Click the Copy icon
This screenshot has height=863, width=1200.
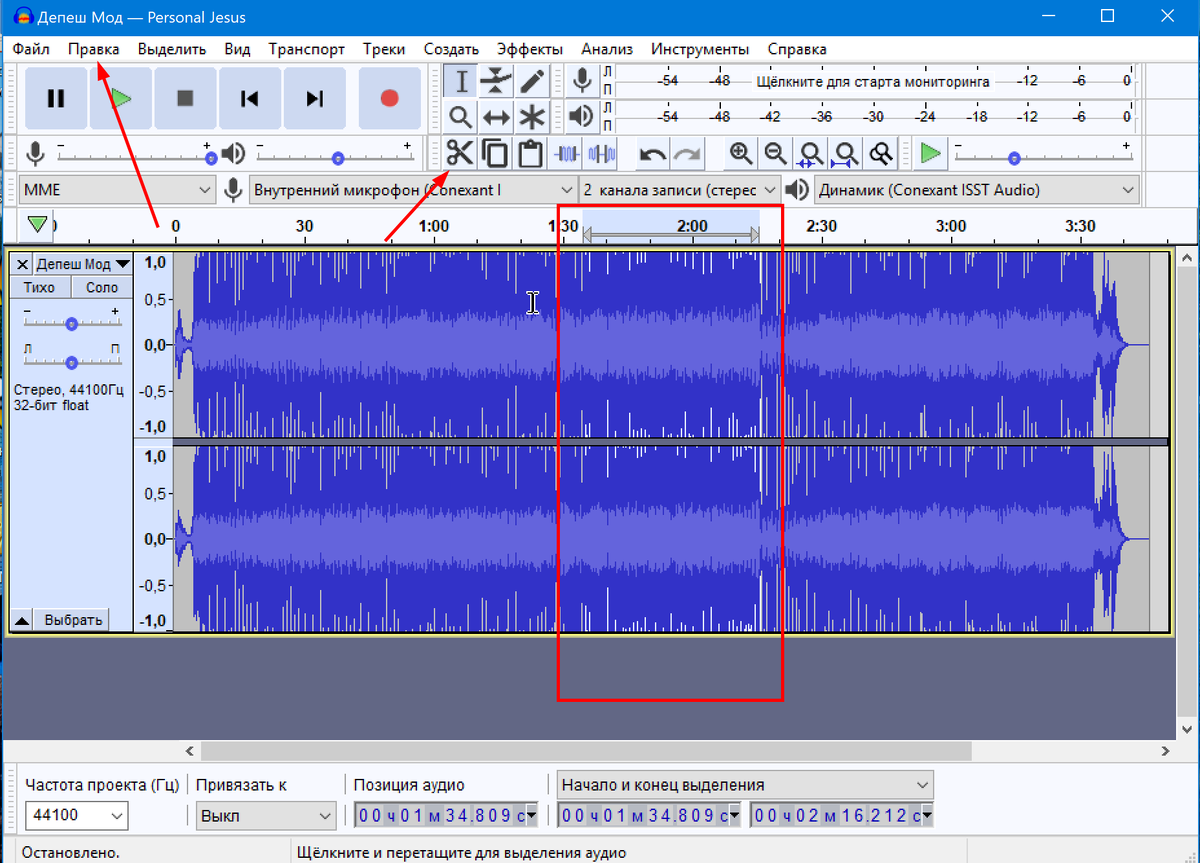tap(495, 154)
